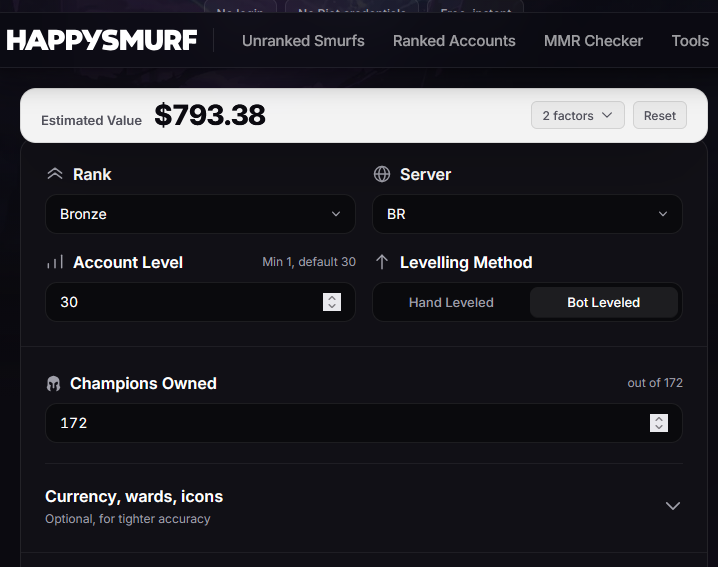Click the Levelling Method arrow icon

click(x=382, y=262)
